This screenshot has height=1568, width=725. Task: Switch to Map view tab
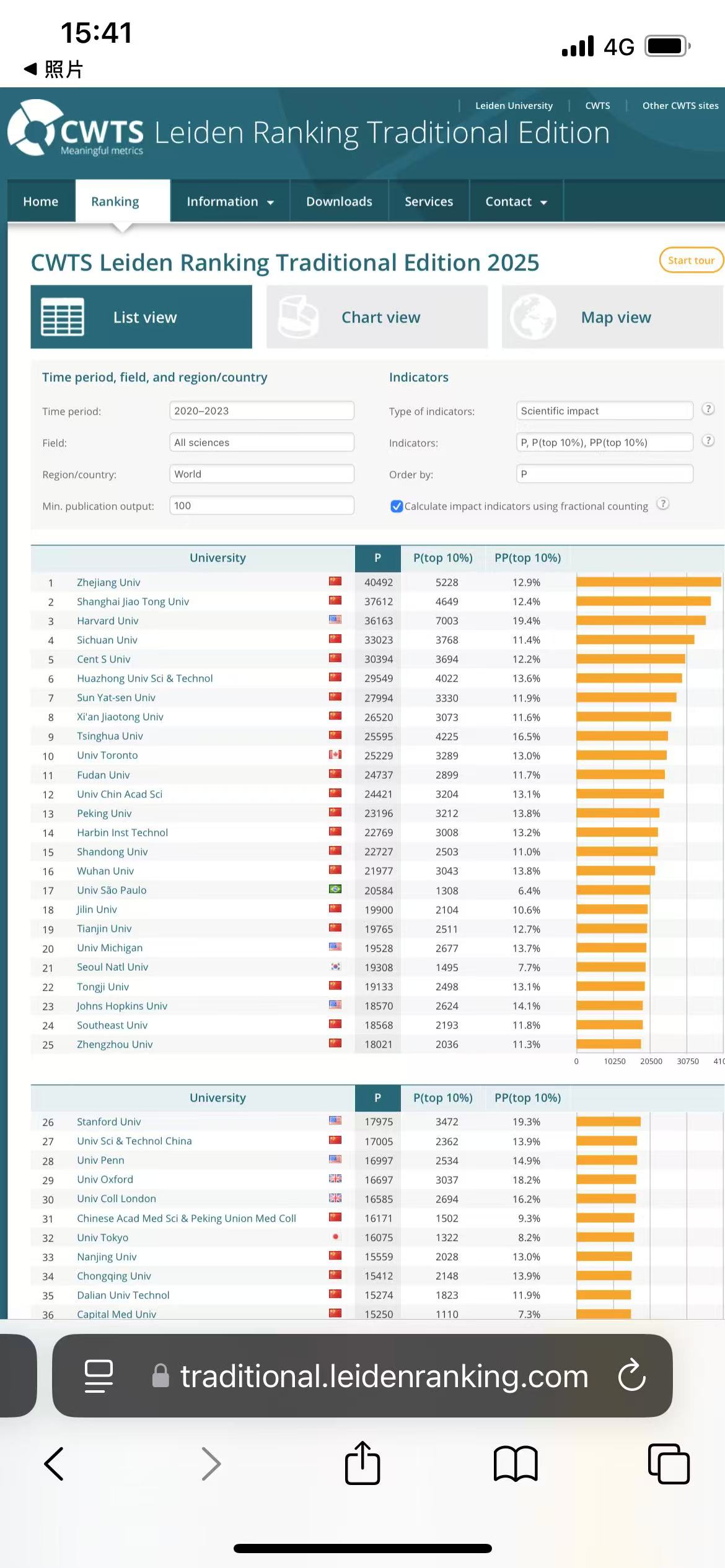coord(612,317)
